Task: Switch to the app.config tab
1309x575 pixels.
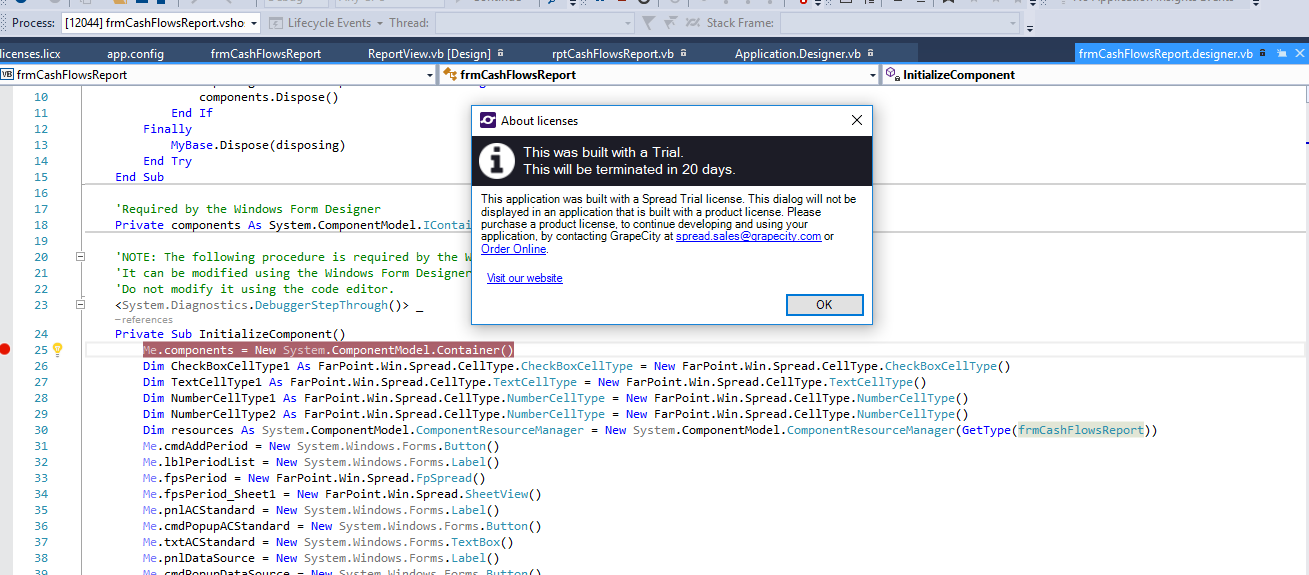Action: [135, 53]
